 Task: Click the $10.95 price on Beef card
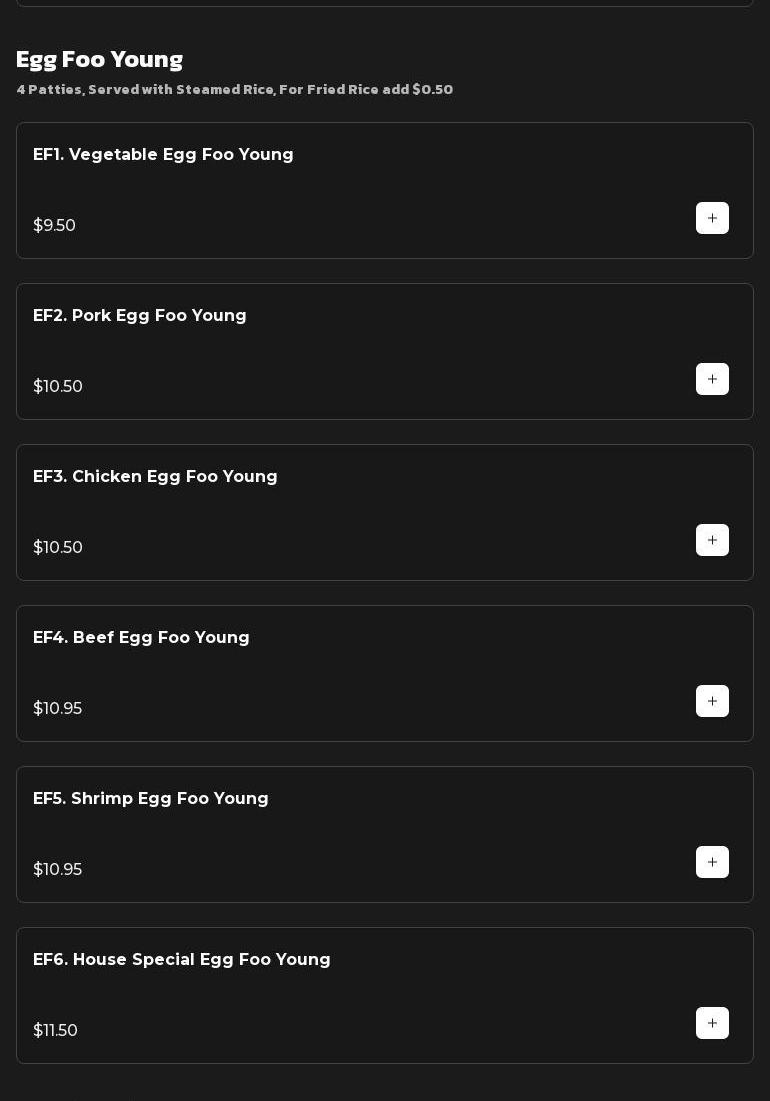click(58, 709)
